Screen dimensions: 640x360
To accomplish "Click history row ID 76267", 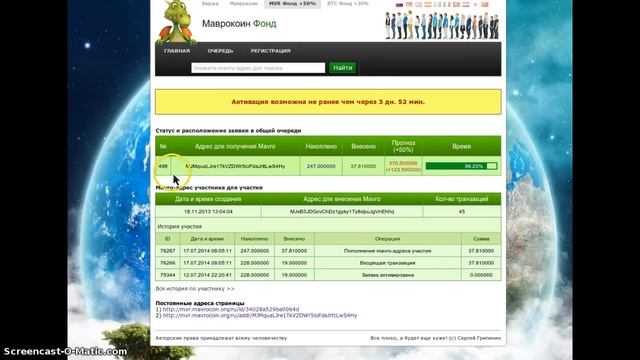I will click(168, 251).
